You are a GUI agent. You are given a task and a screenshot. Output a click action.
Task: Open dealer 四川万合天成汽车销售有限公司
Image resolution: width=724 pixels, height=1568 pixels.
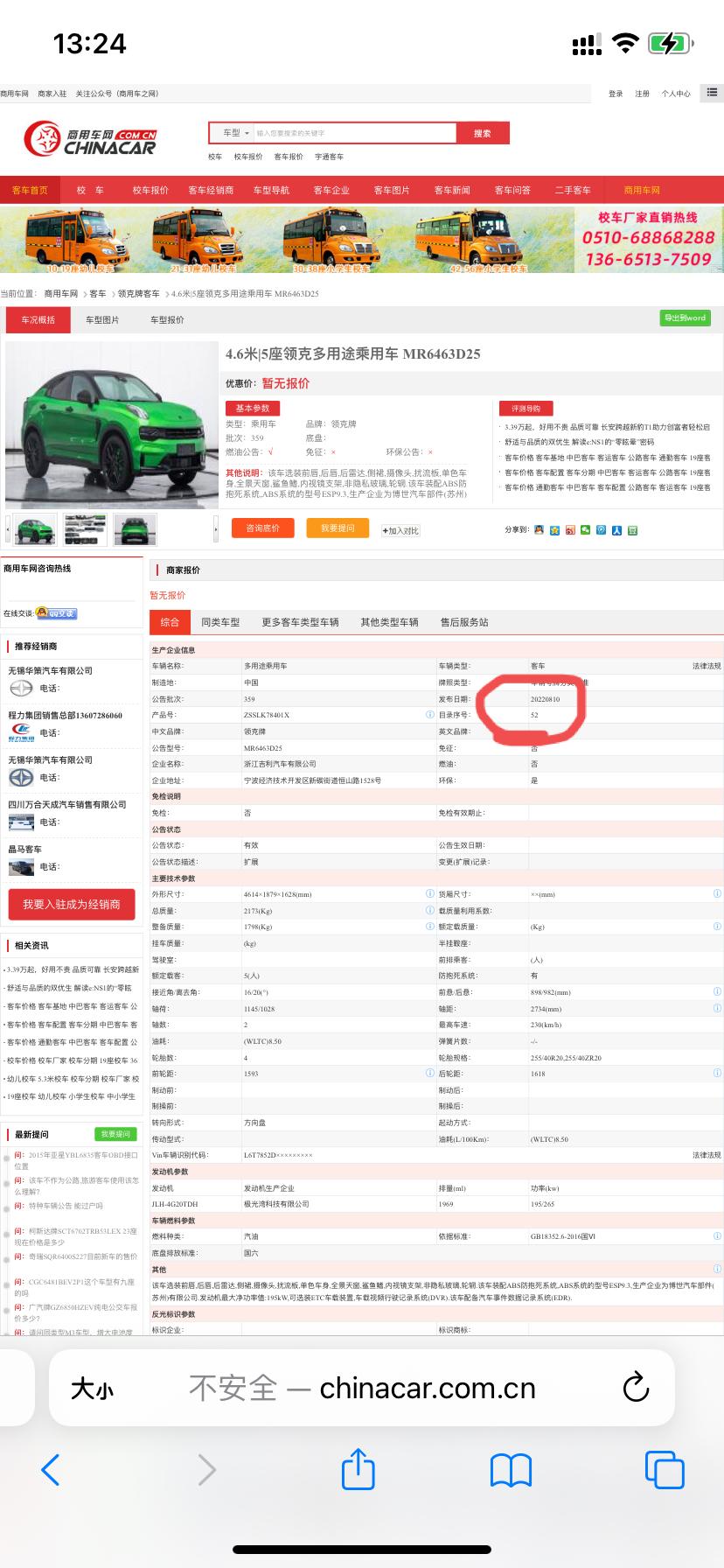click(x=67, y=804)
